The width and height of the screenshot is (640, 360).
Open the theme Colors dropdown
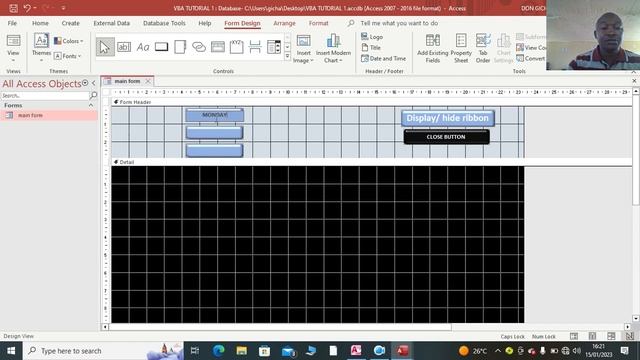point(69,41)
